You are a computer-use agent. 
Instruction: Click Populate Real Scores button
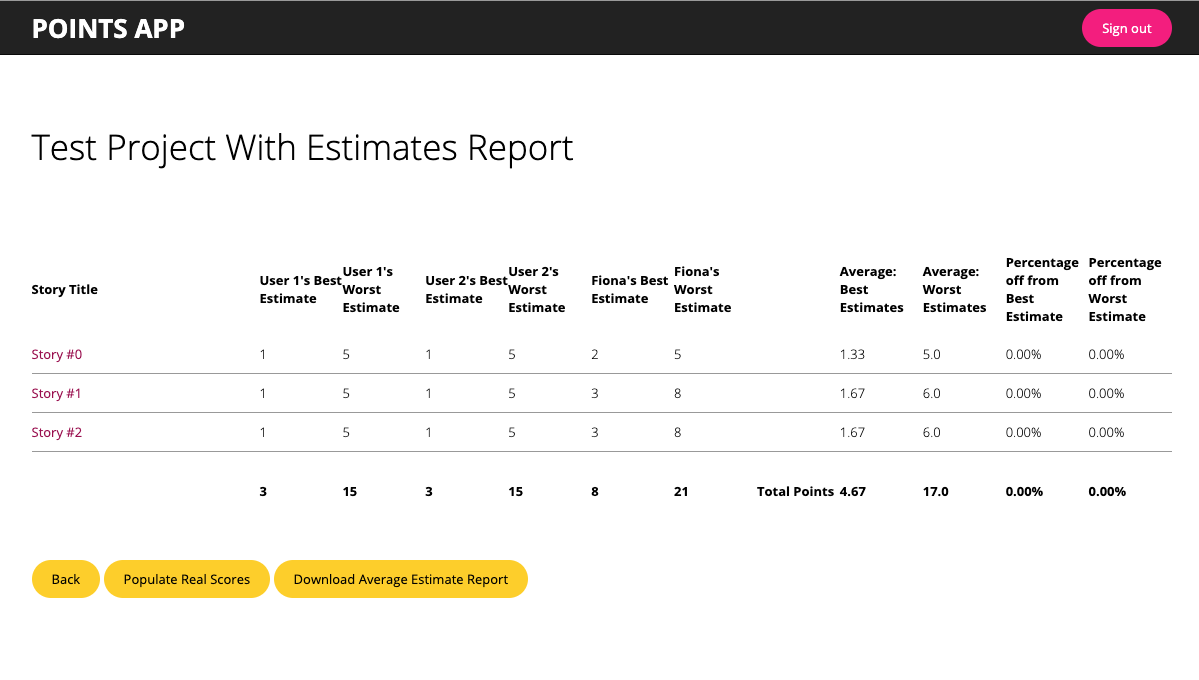(187, 579)
